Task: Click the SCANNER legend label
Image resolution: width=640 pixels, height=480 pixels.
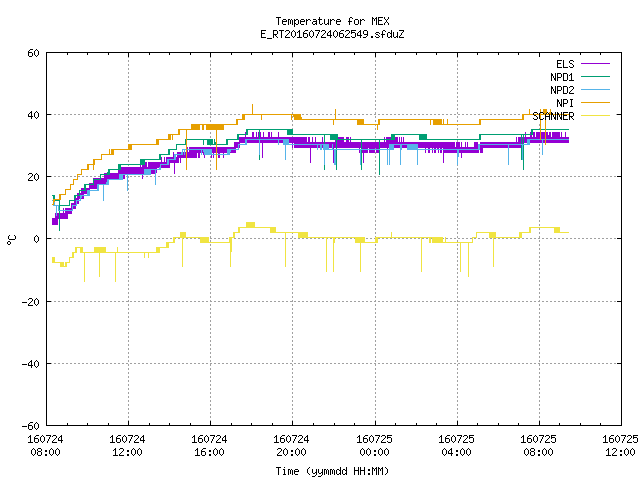Action: click(553, 116)
